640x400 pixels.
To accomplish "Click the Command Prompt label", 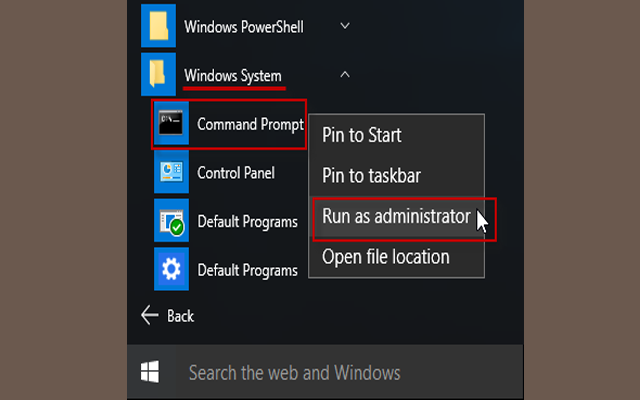I will click(250, 124).
